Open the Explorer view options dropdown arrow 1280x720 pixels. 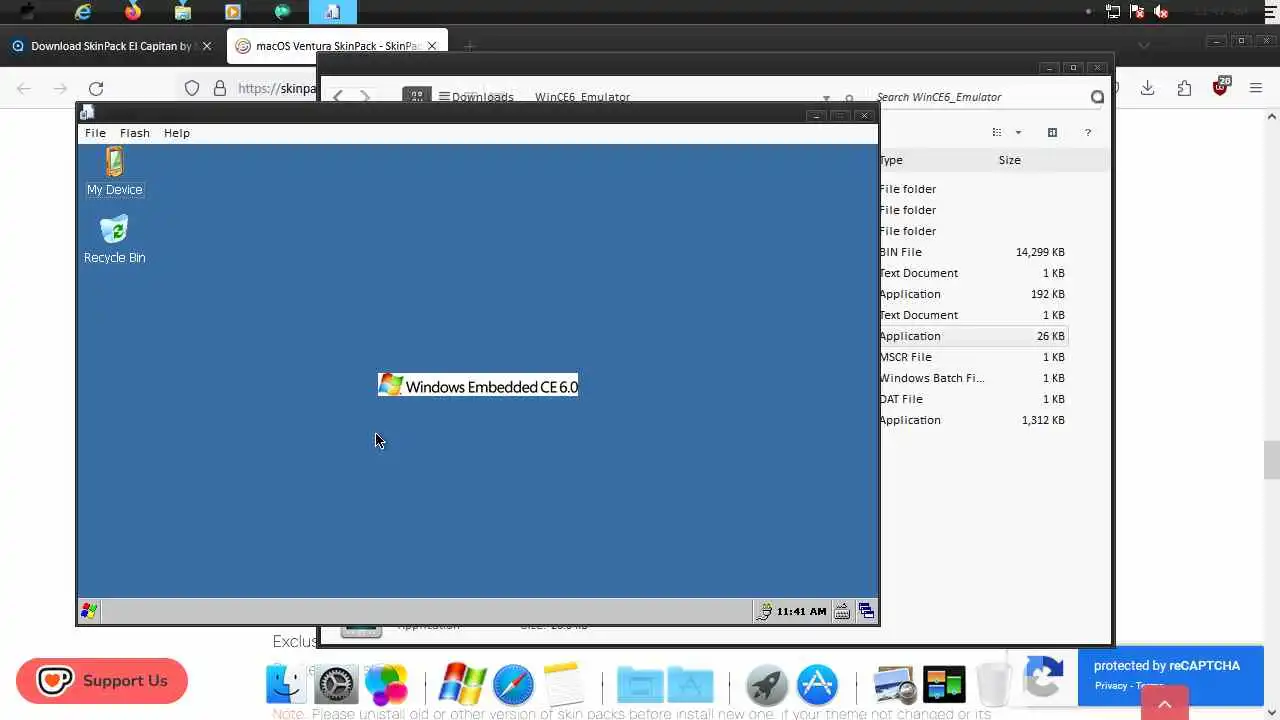tap(1018, 133)
